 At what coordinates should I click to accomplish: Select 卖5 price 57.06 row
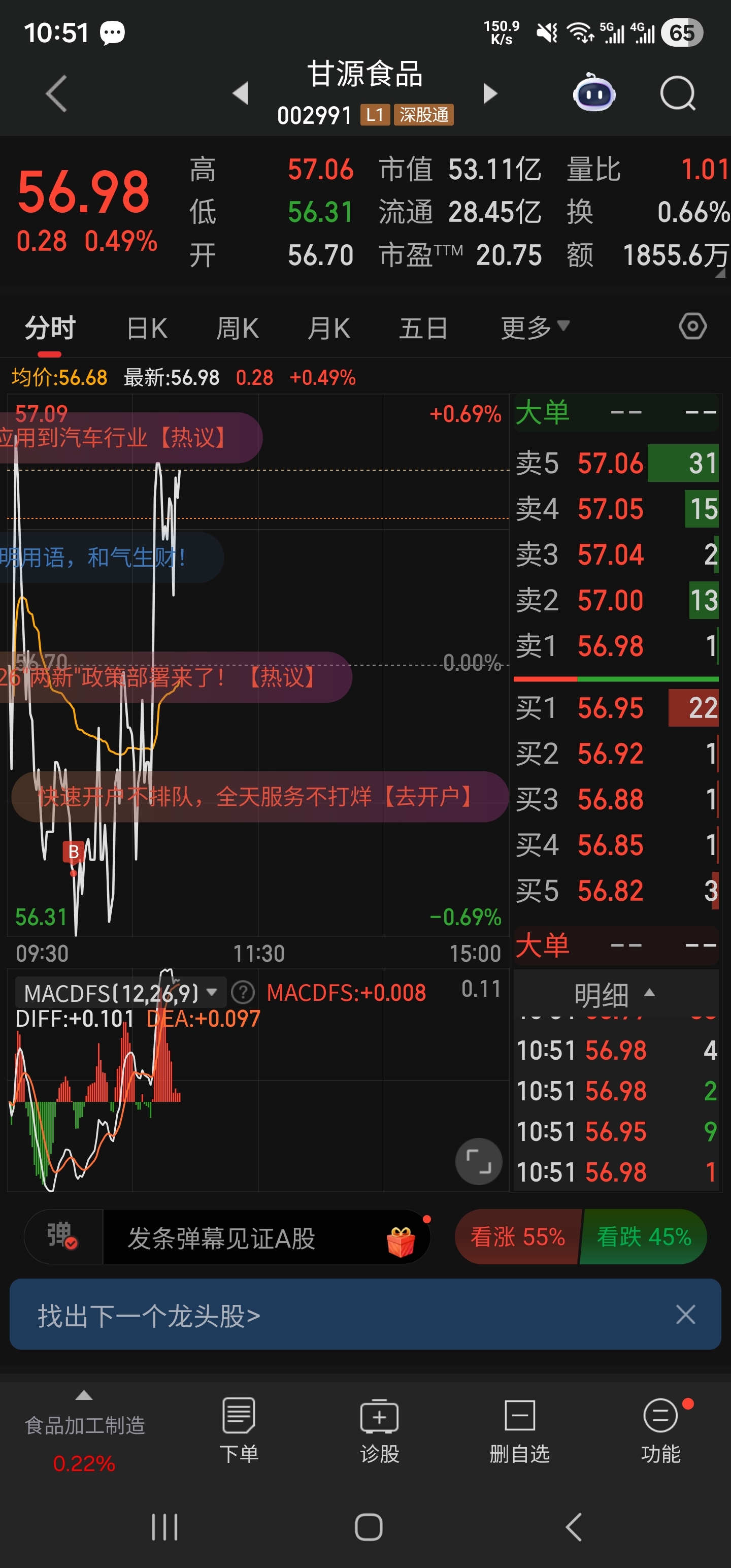point(616,463)
